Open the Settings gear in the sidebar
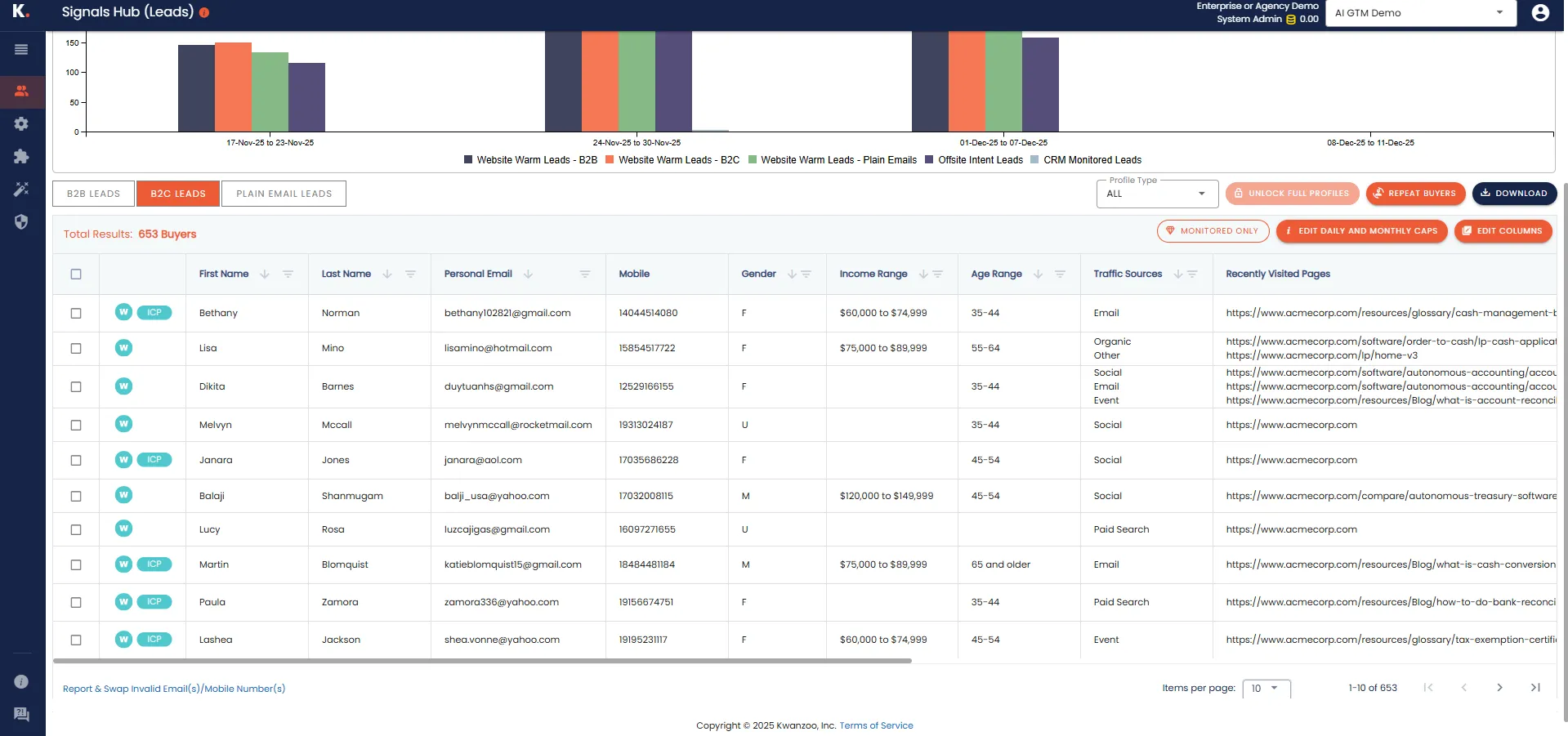1568x736 pixels. [22, 124]
